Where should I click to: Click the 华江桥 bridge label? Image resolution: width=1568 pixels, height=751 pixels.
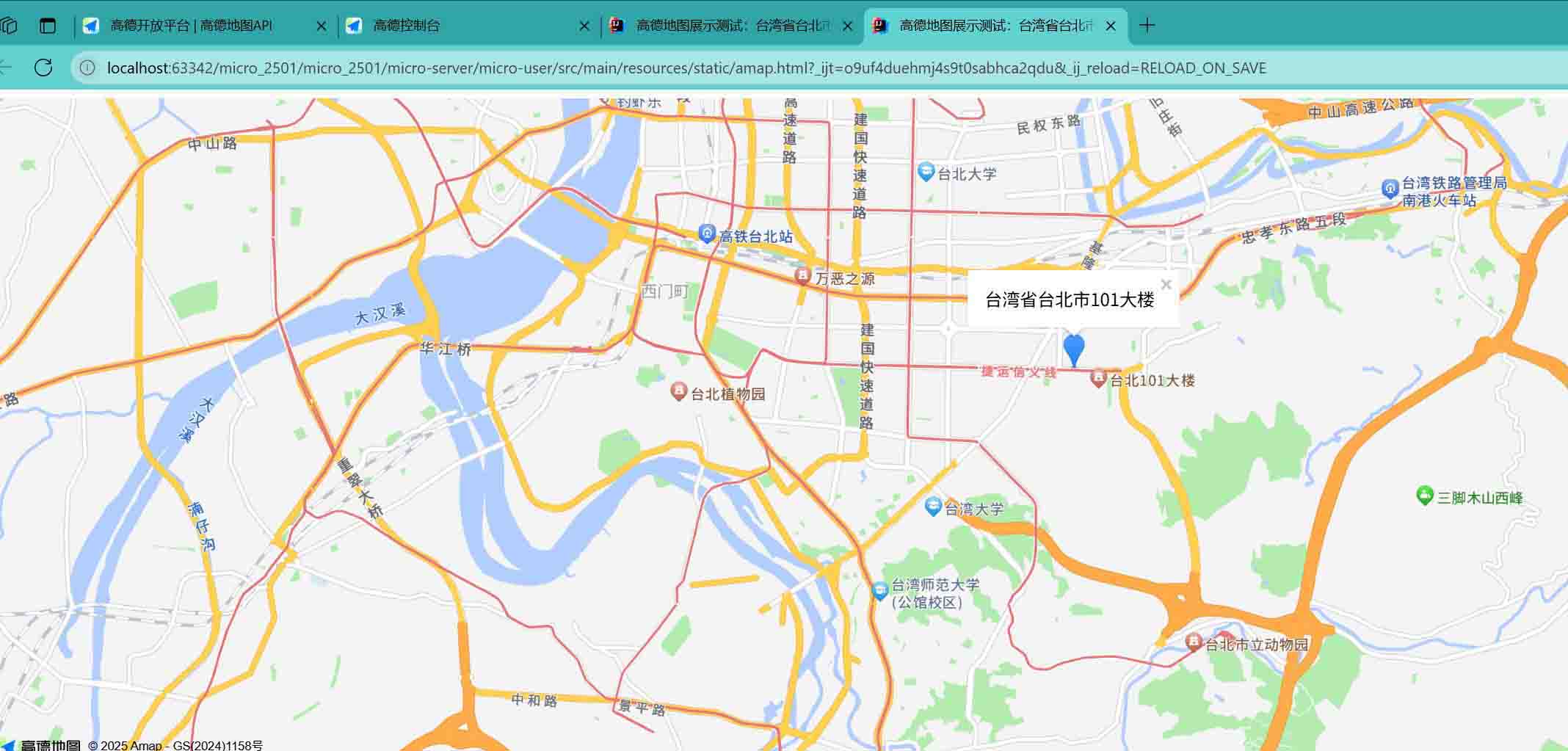446,349
